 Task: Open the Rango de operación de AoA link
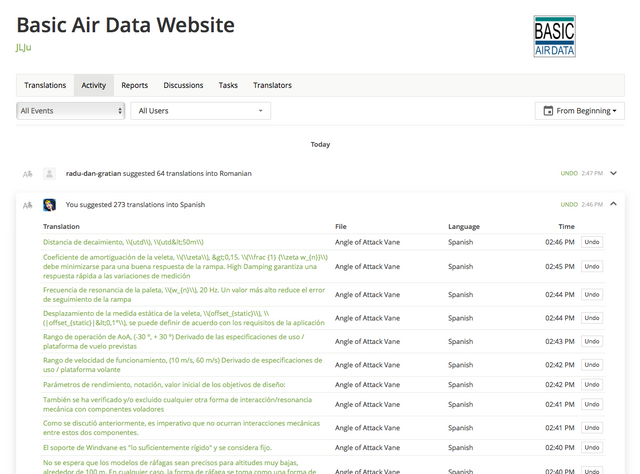point(173,341)
